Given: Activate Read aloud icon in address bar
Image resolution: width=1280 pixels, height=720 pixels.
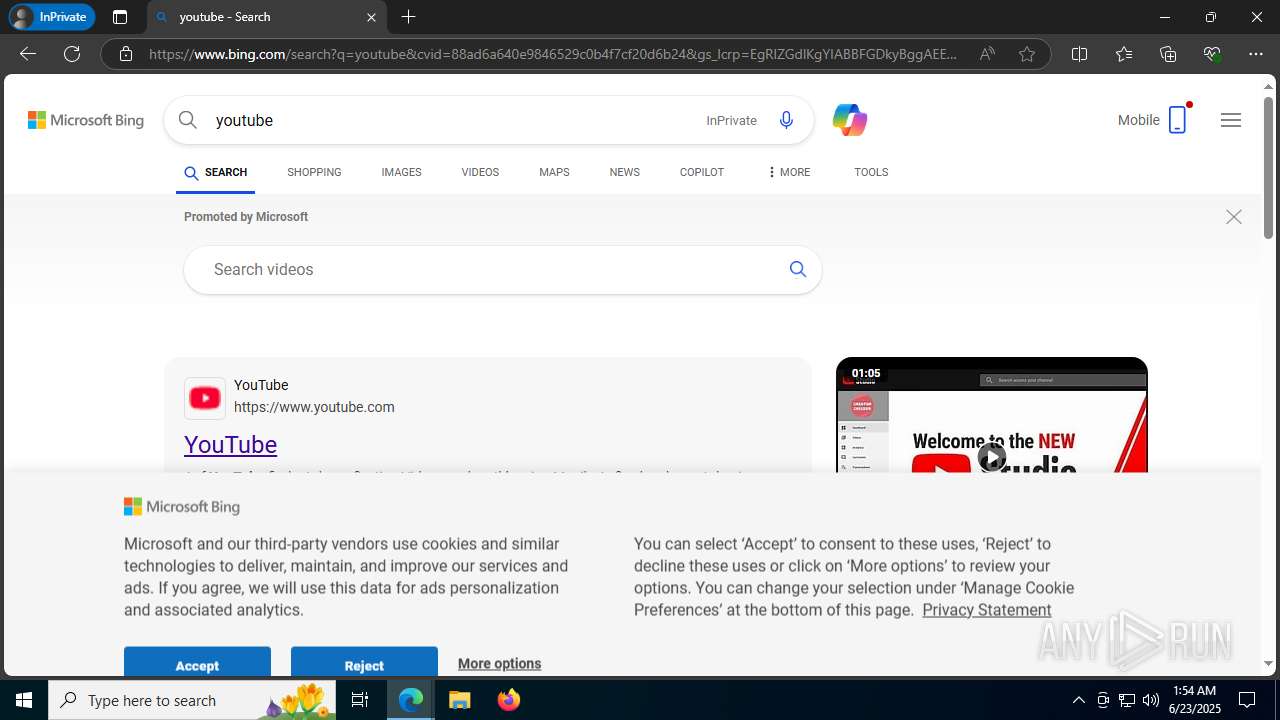Looking at the screenshot, I should (x=987, y=54).
